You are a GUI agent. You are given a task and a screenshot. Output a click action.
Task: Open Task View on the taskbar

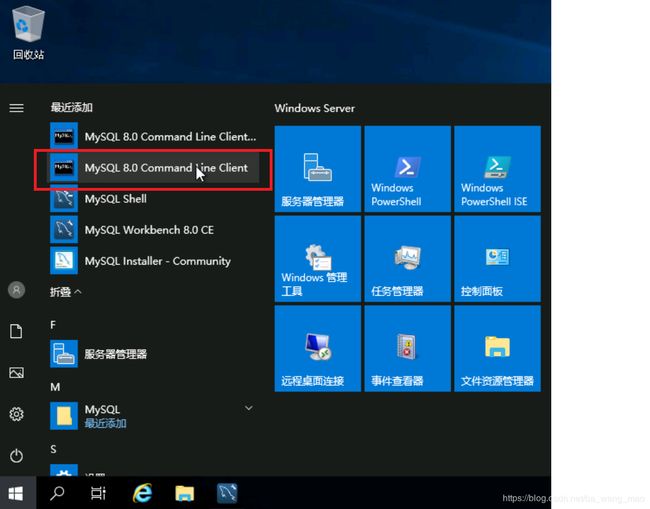(x=98, y=493)
